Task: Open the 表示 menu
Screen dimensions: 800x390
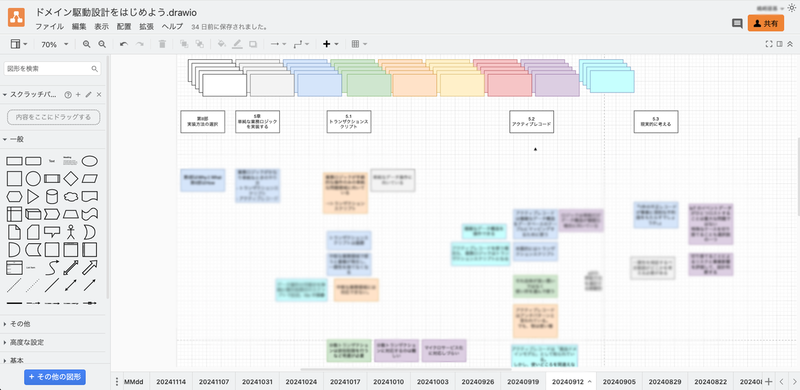Action: (102, 27)
